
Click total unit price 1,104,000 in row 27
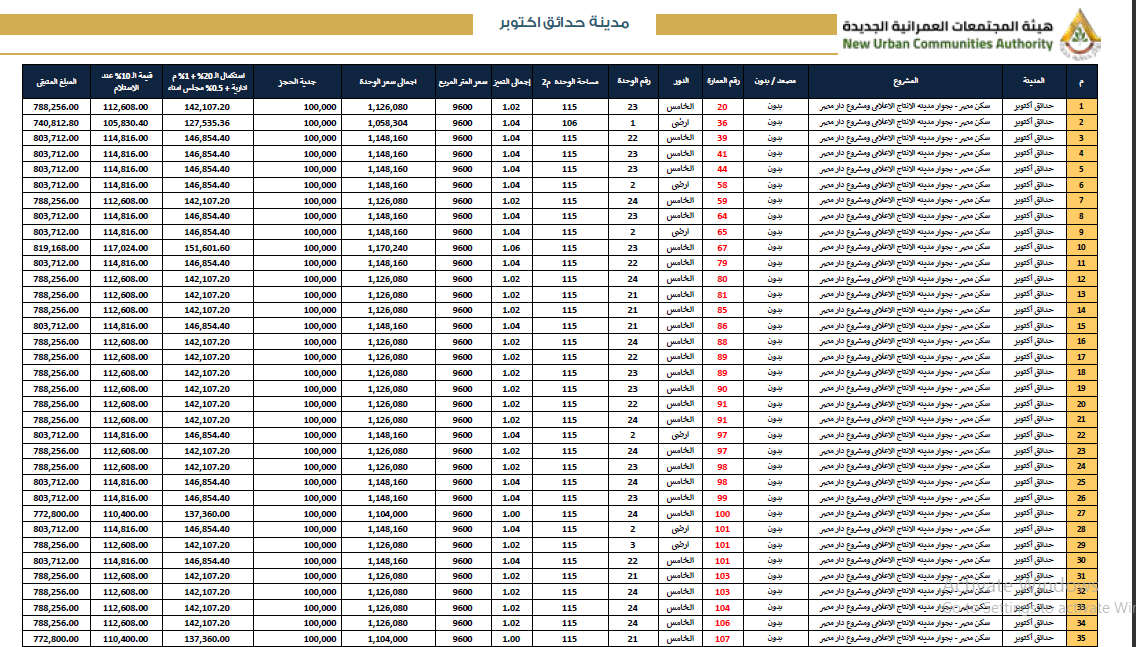388,514
